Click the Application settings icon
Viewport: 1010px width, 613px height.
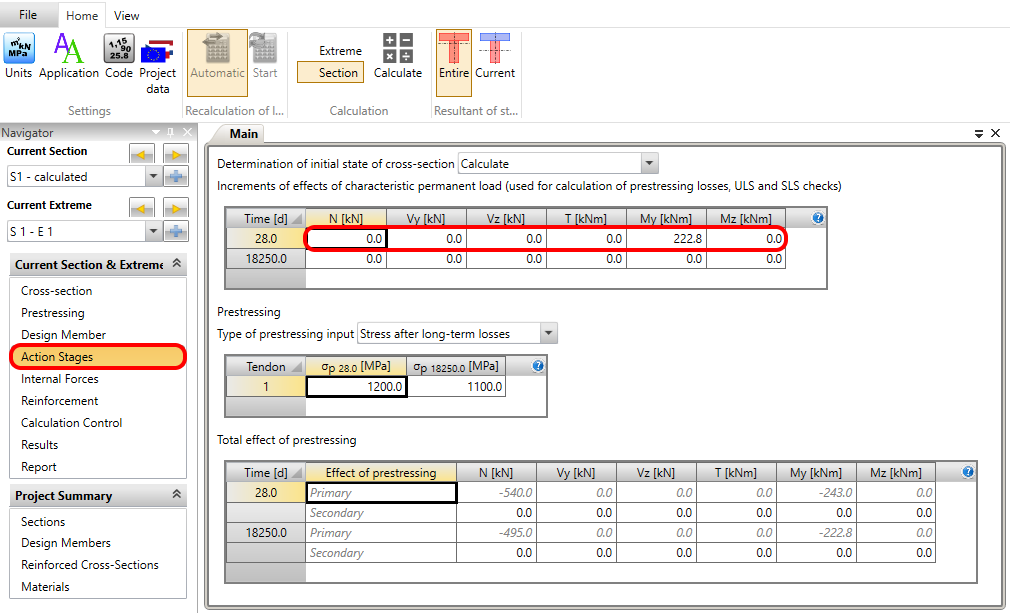click(x=69, y=56)
